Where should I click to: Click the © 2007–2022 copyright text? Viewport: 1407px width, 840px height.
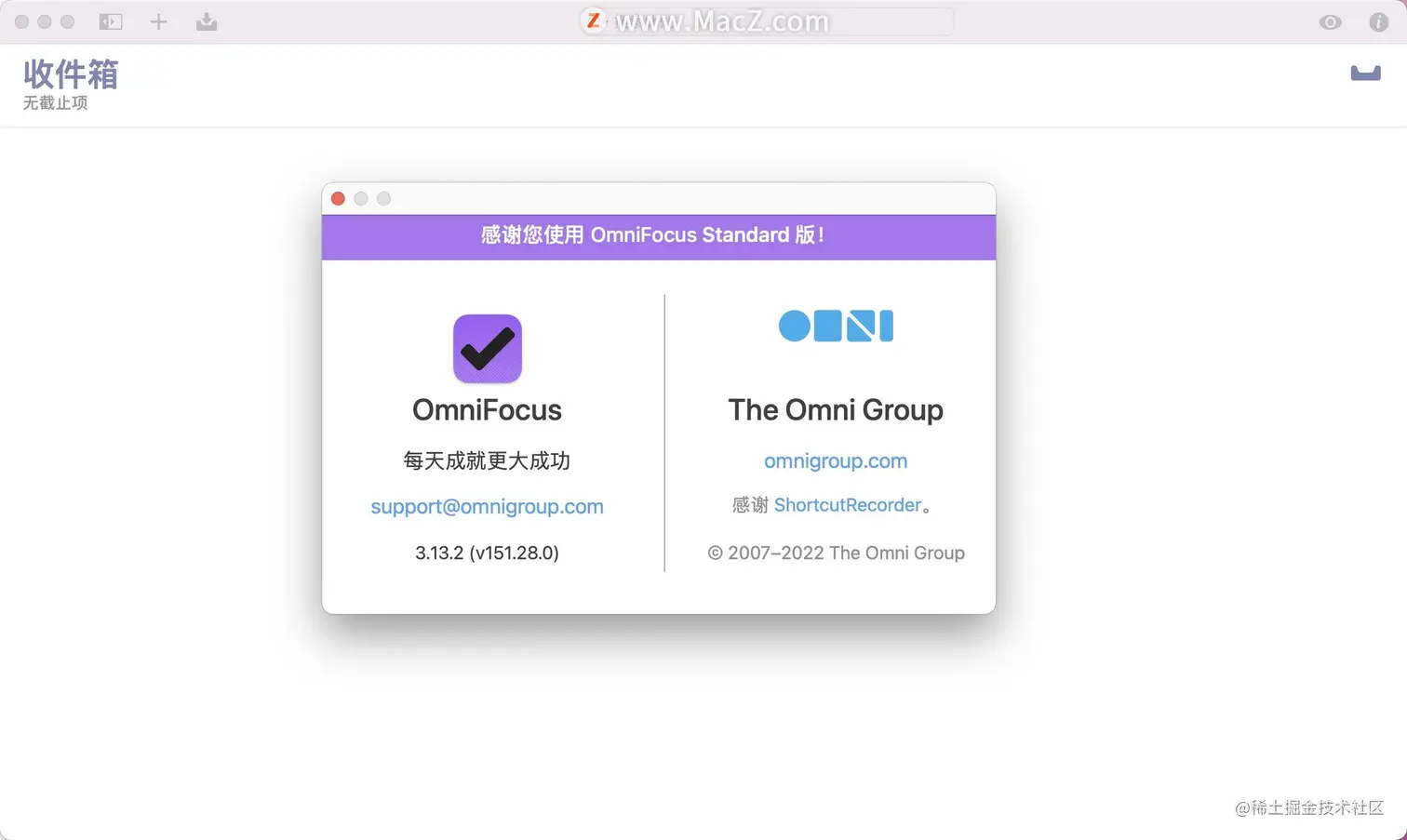836,553
